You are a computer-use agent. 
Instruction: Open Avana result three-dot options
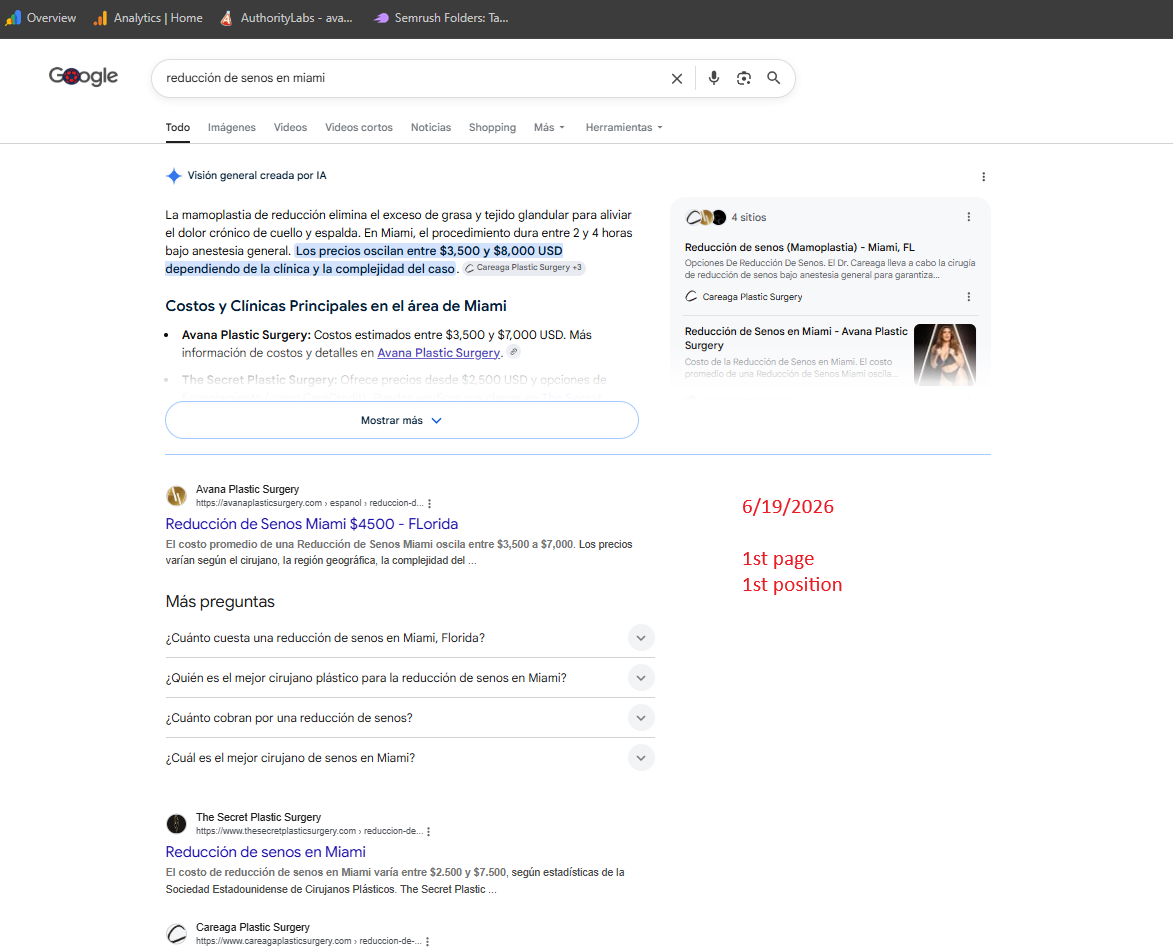429,504
